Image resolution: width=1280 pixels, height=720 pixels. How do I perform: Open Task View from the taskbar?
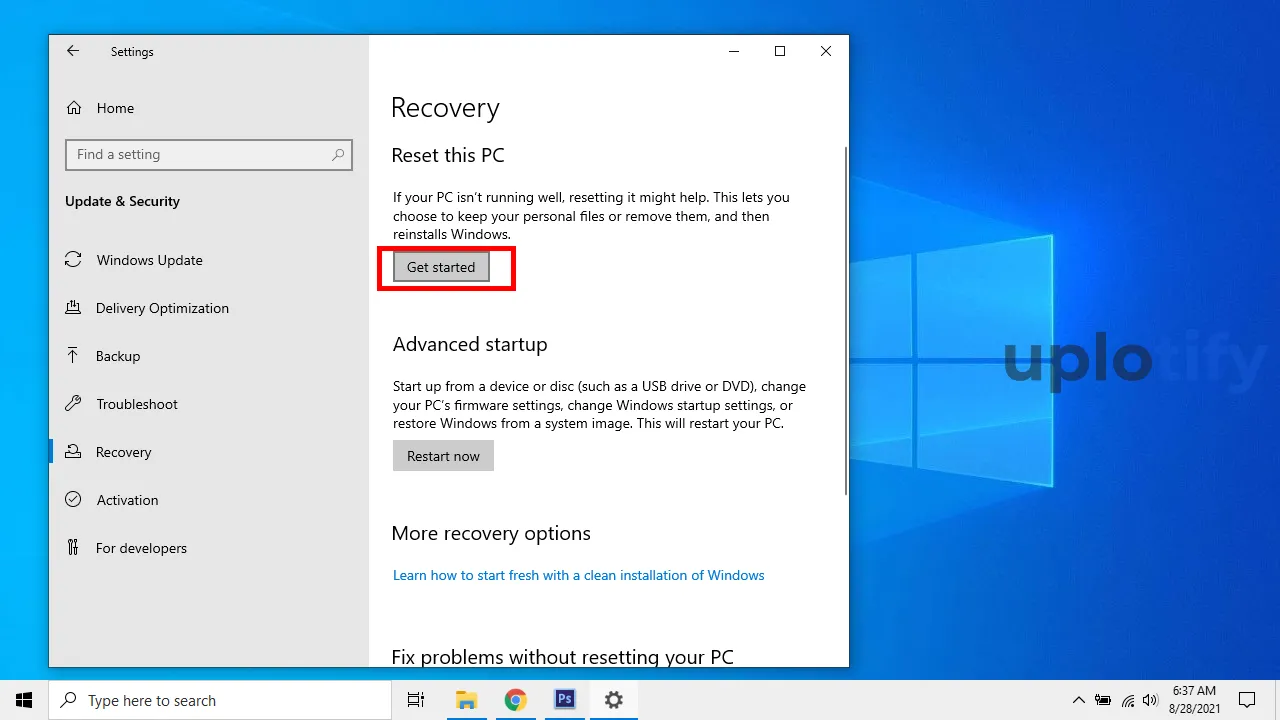pos(416,700)
